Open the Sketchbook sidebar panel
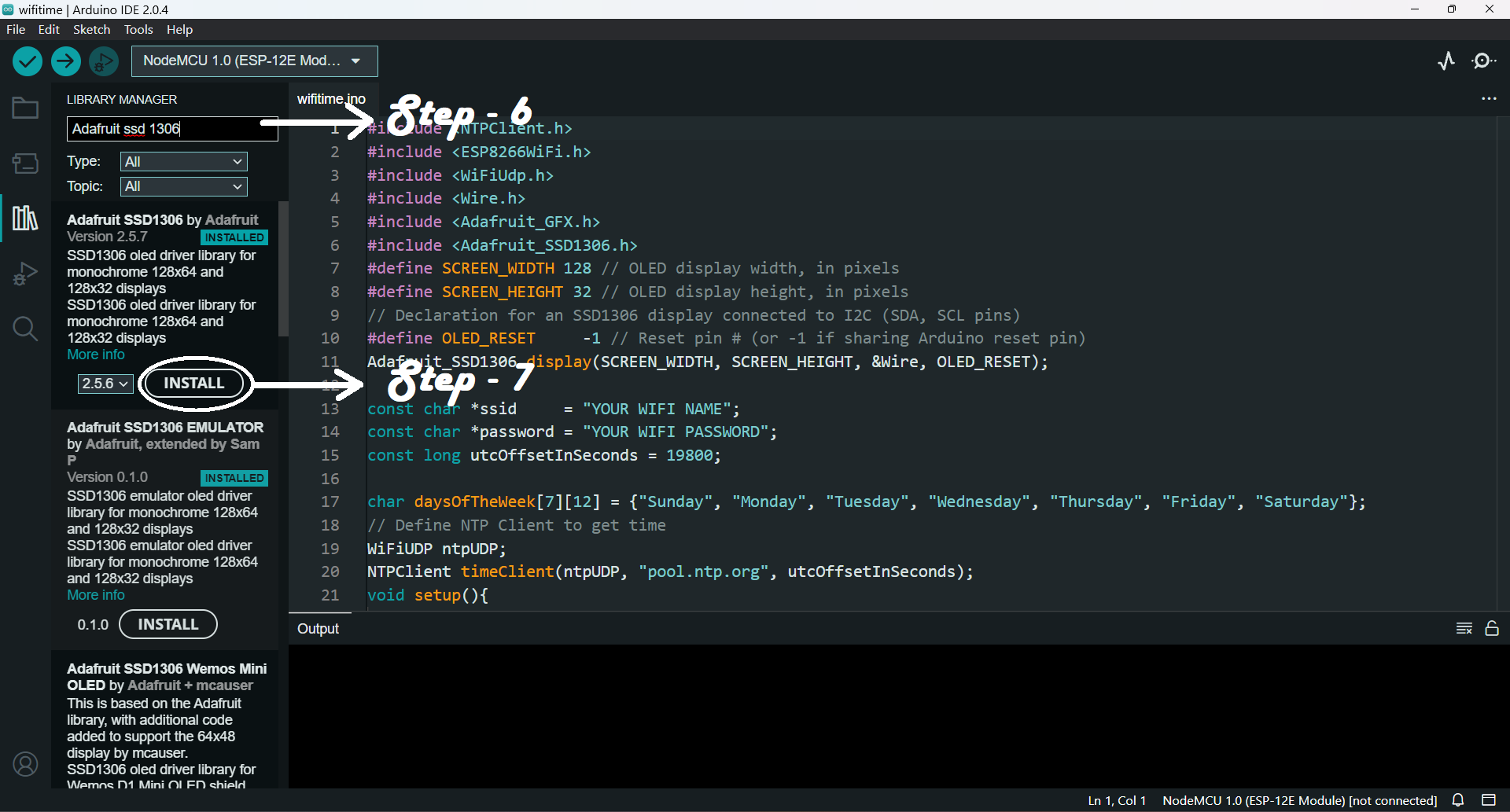 [x=24, y=108]
